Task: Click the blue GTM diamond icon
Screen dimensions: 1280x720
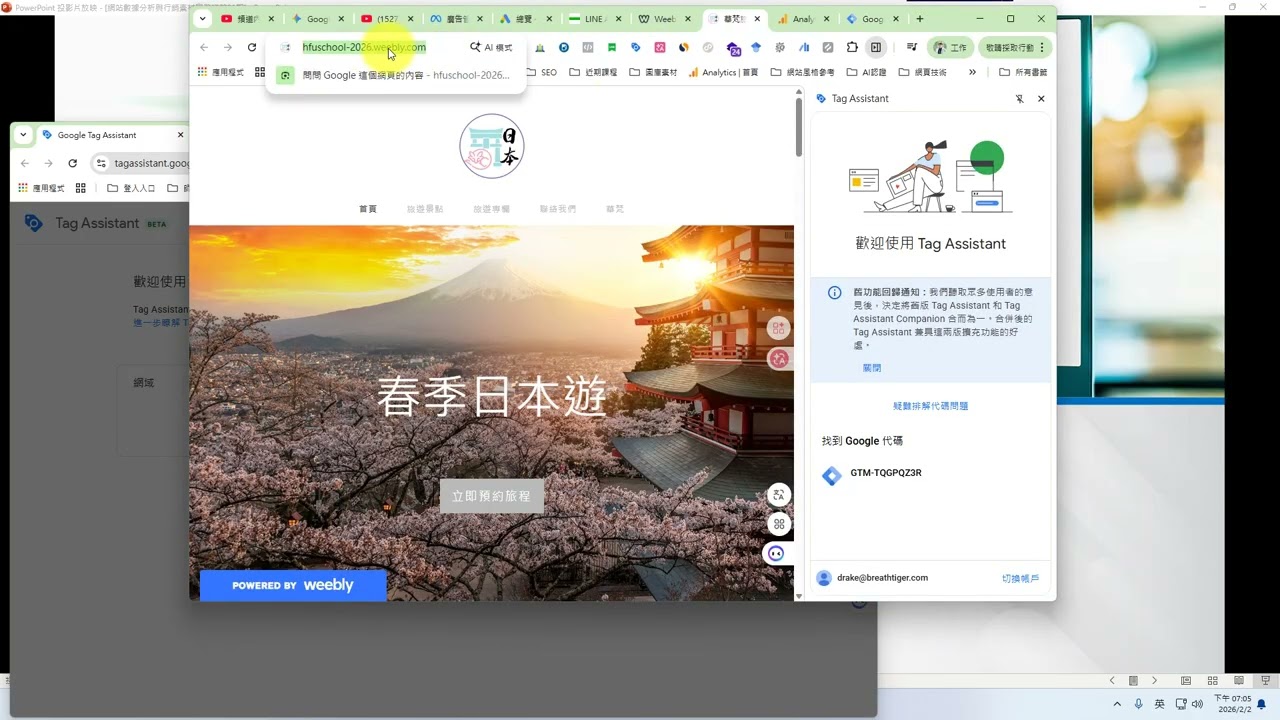Action: click(832, 476)
